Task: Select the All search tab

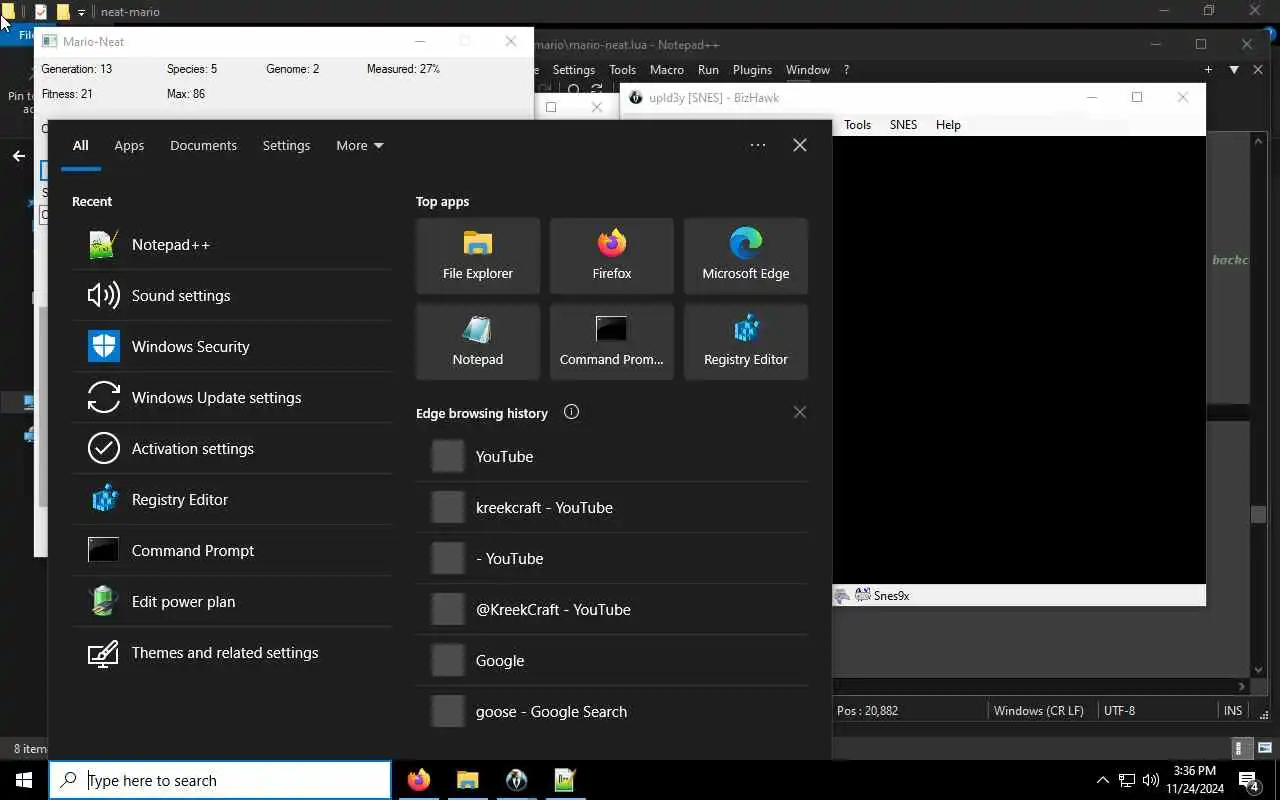Action: click(x=81, y=145)
